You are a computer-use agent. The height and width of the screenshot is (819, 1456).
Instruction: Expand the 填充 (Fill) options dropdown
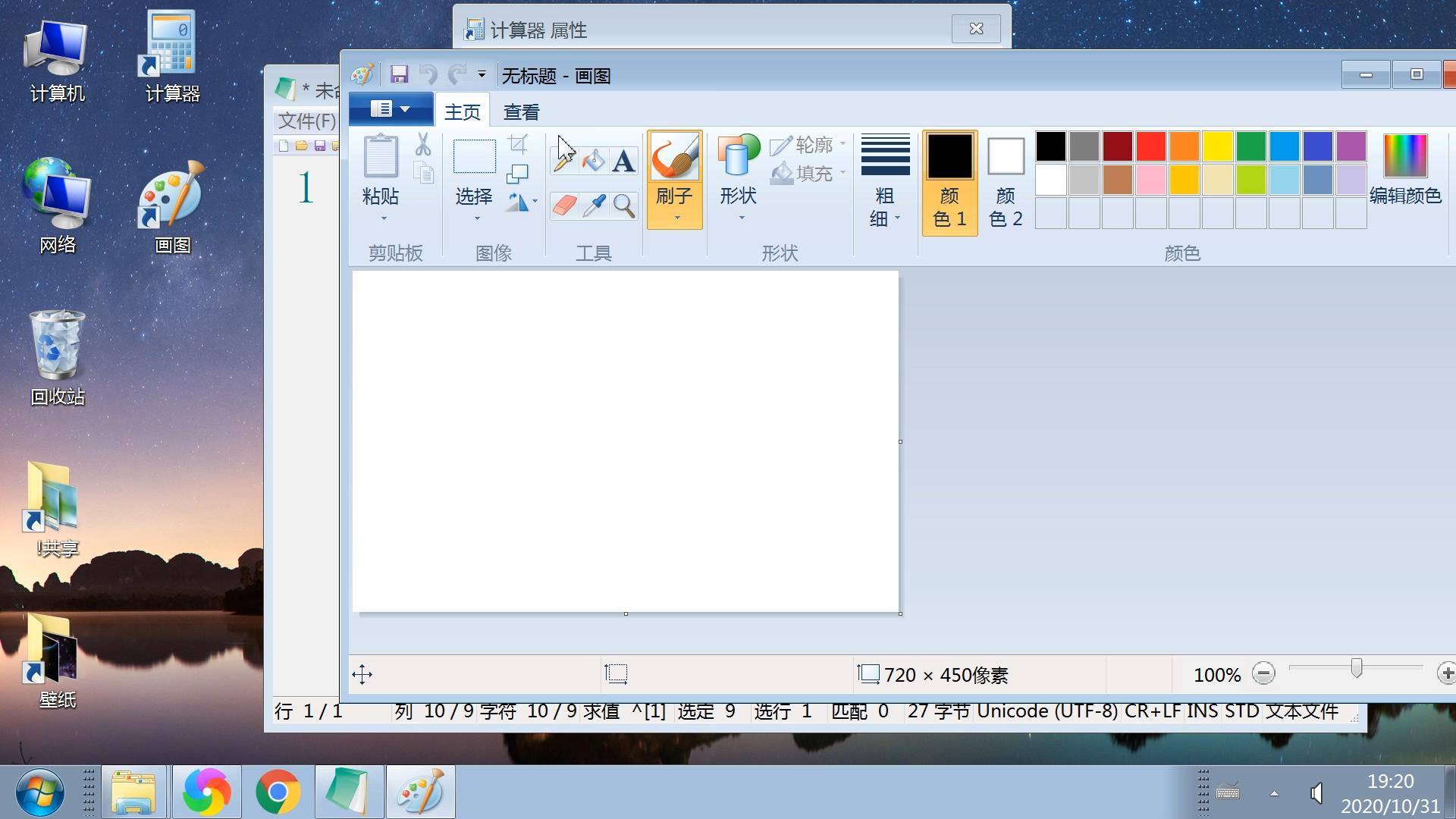(844, 172)
